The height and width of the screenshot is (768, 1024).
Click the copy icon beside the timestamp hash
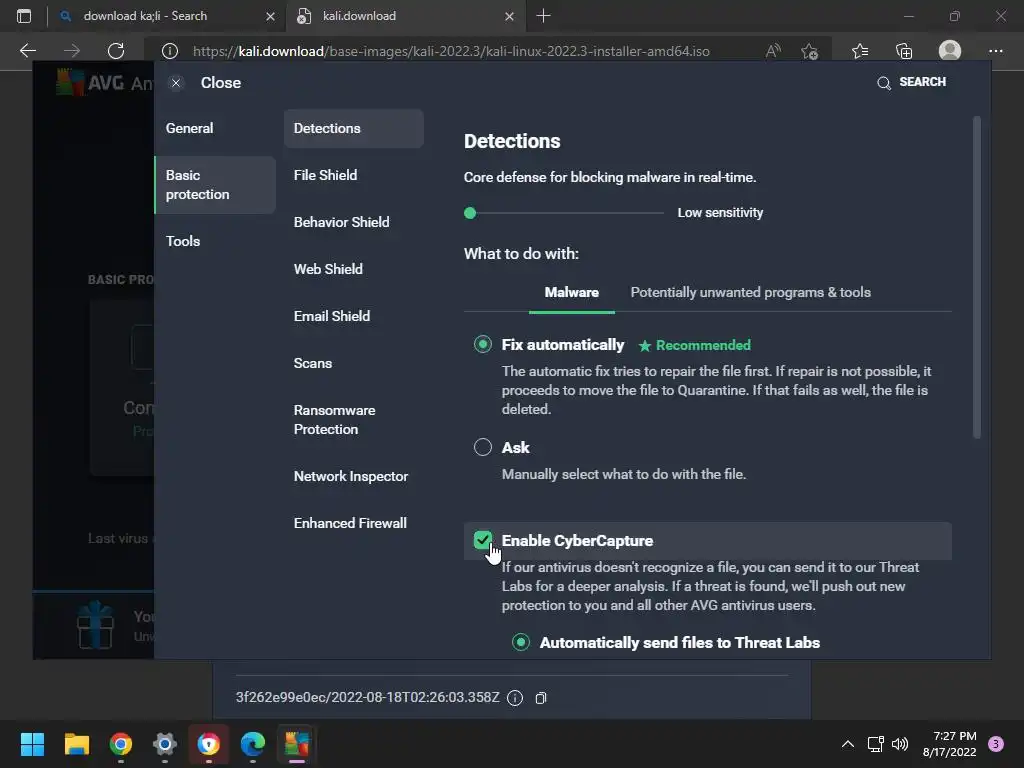[541, 698]
